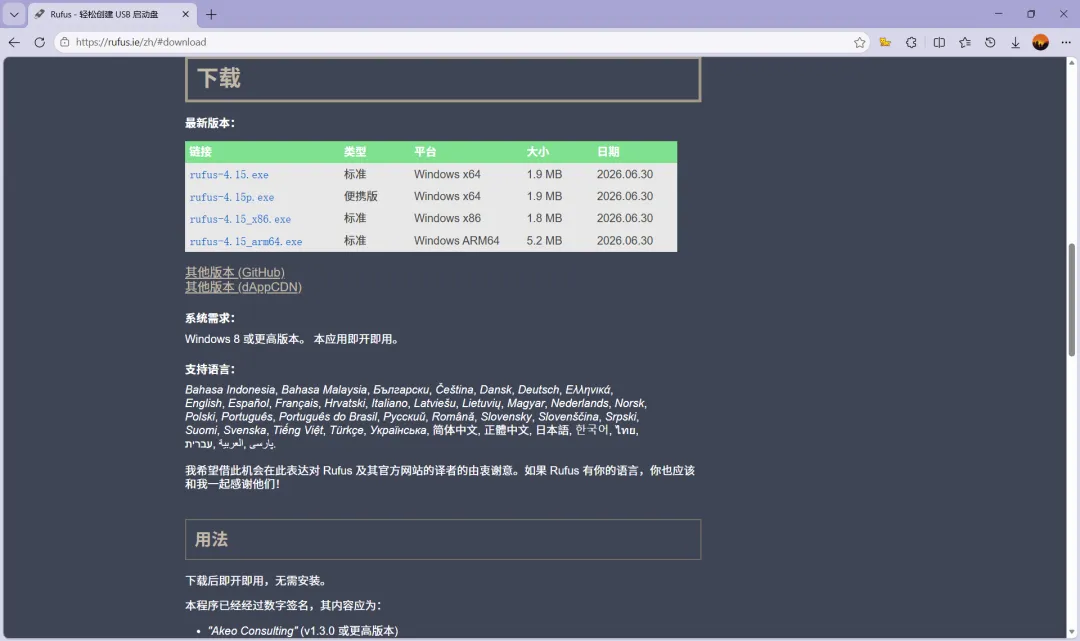Toggle split screen view icon
The image size is (1080, 641).
[x=939, y=43]
